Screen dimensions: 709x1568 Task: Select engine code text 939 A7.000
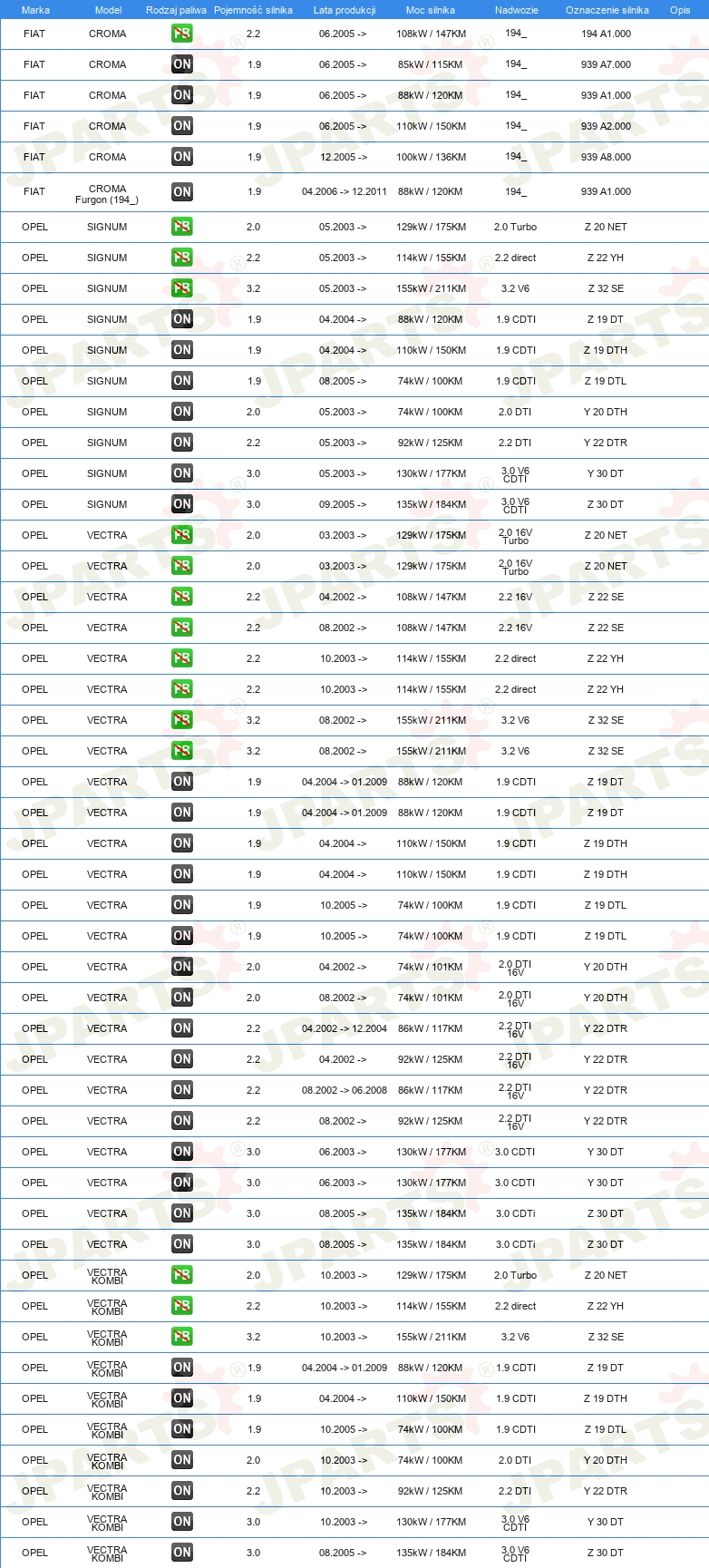coord(606,64)
